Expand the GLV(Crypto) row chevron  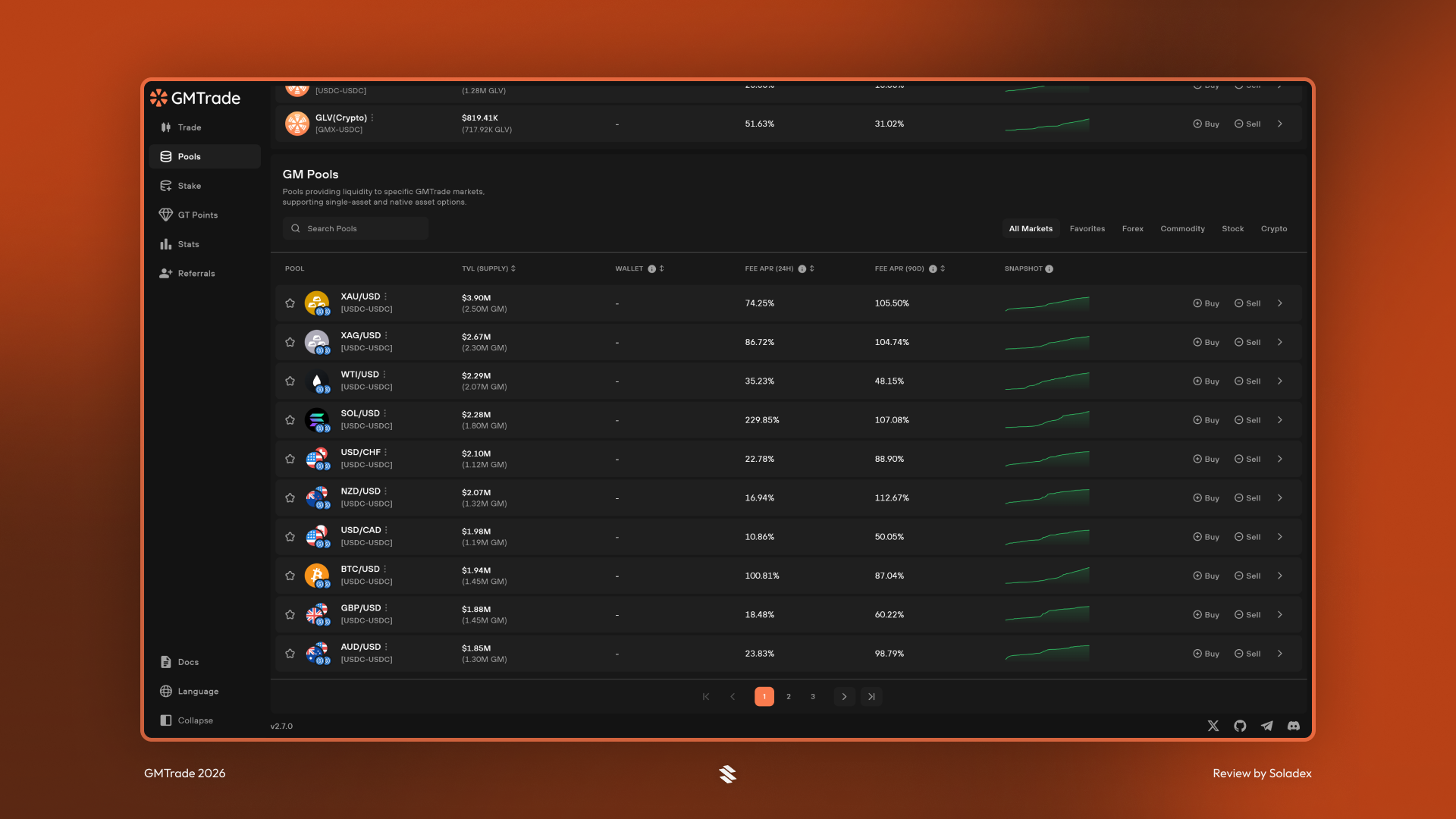coord(1280,124)
